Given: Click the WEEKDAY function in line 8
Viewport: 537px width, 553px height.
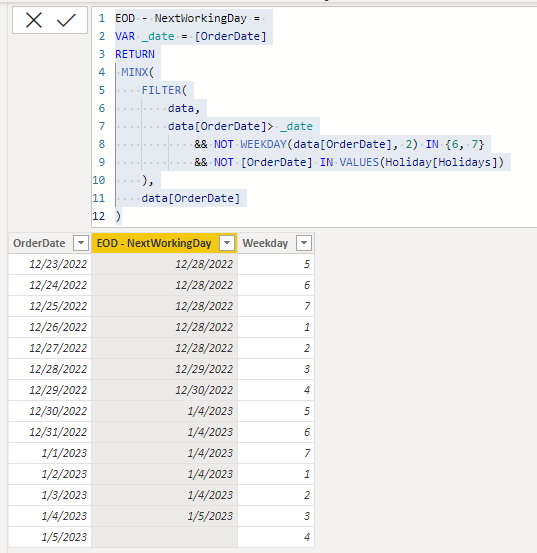Looking at the screenshot, I should [x=263, y=144].
